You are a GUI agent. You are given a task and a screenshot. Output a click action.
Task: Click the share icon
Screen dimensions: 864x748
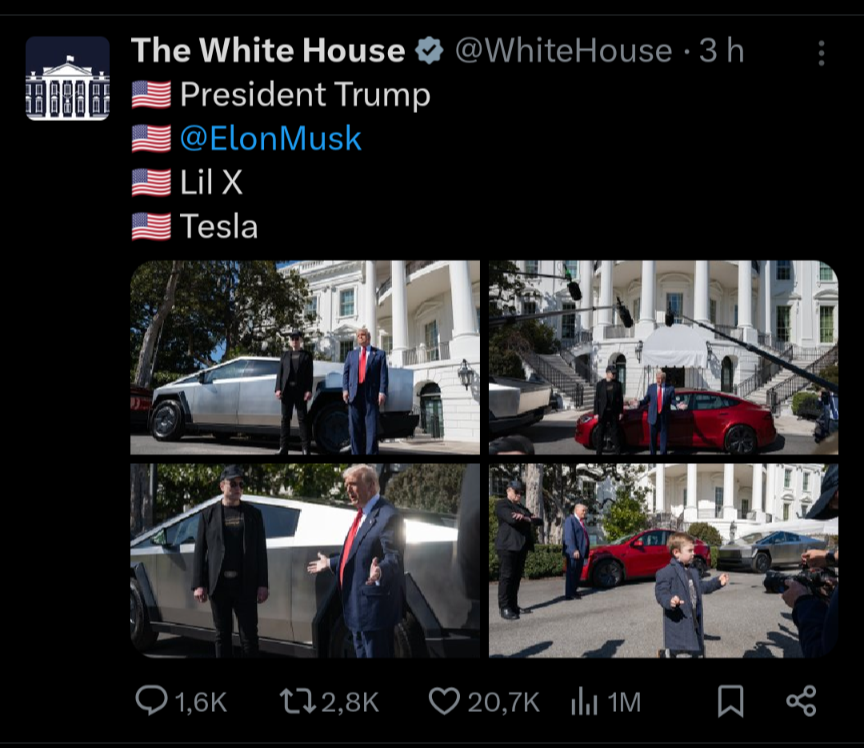coord(801,700)
